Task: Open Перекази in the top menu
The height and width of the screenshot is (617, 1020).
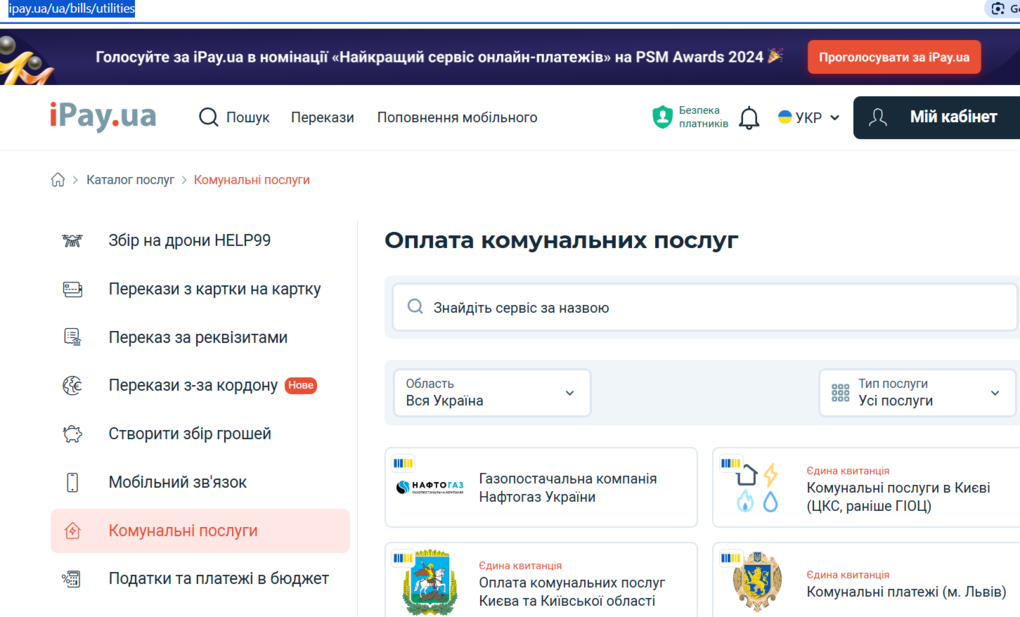Action: [322, 118]
